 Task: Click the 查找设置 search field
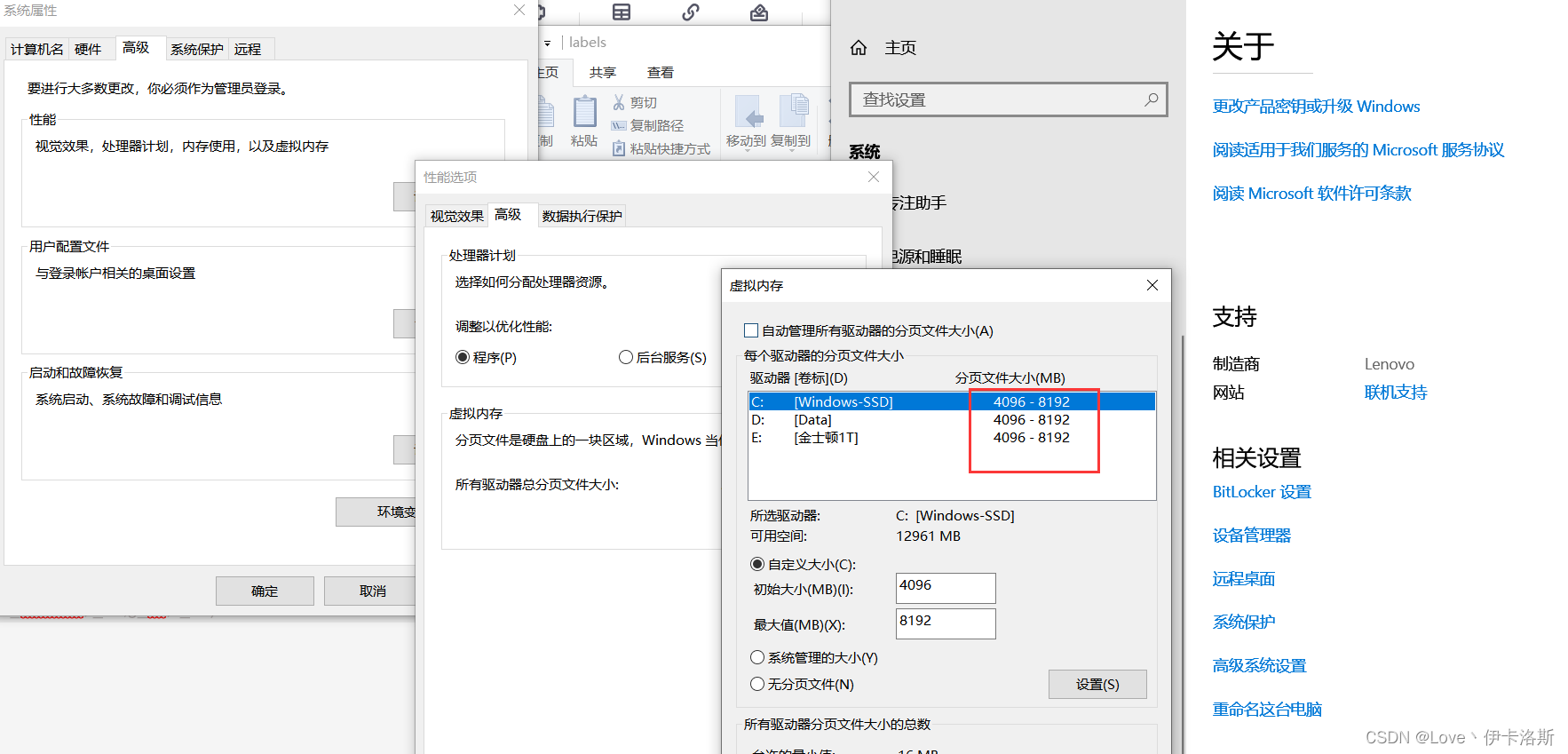(1008, 99)
